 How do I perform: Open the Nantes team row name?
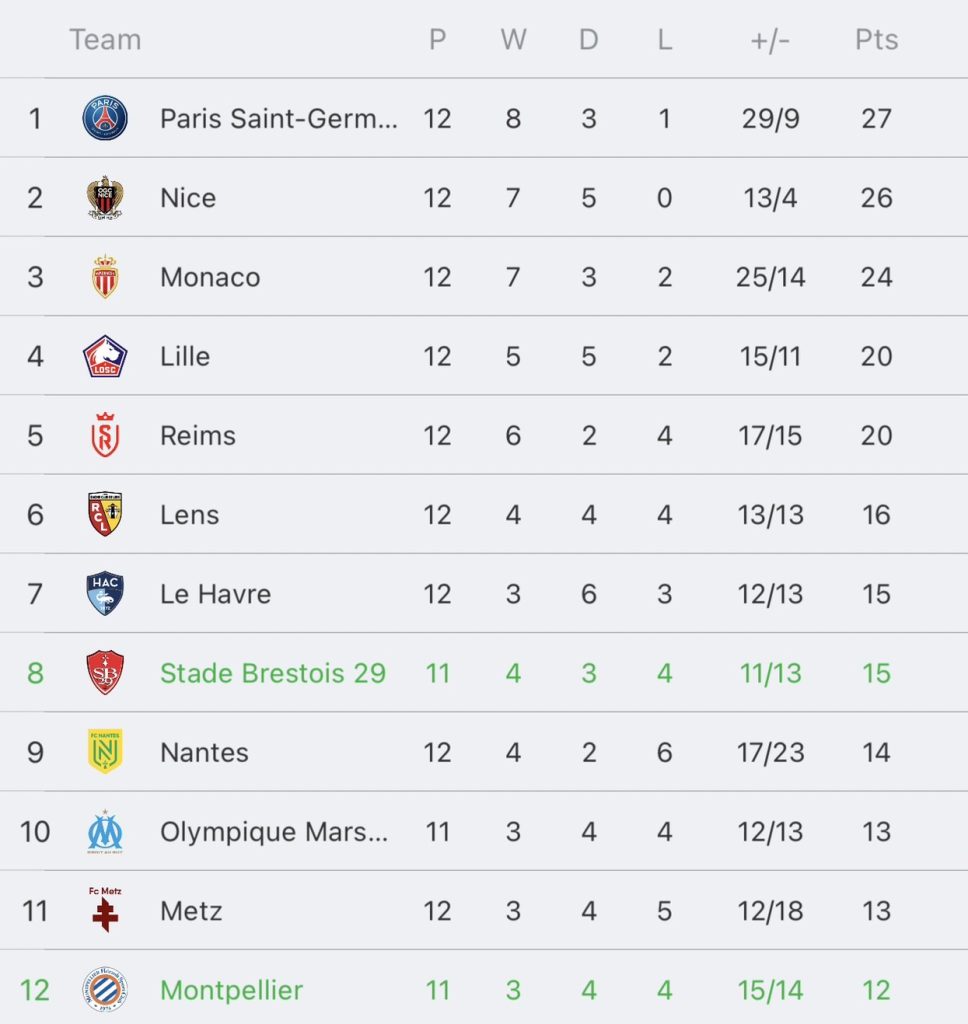pos(204,752)
